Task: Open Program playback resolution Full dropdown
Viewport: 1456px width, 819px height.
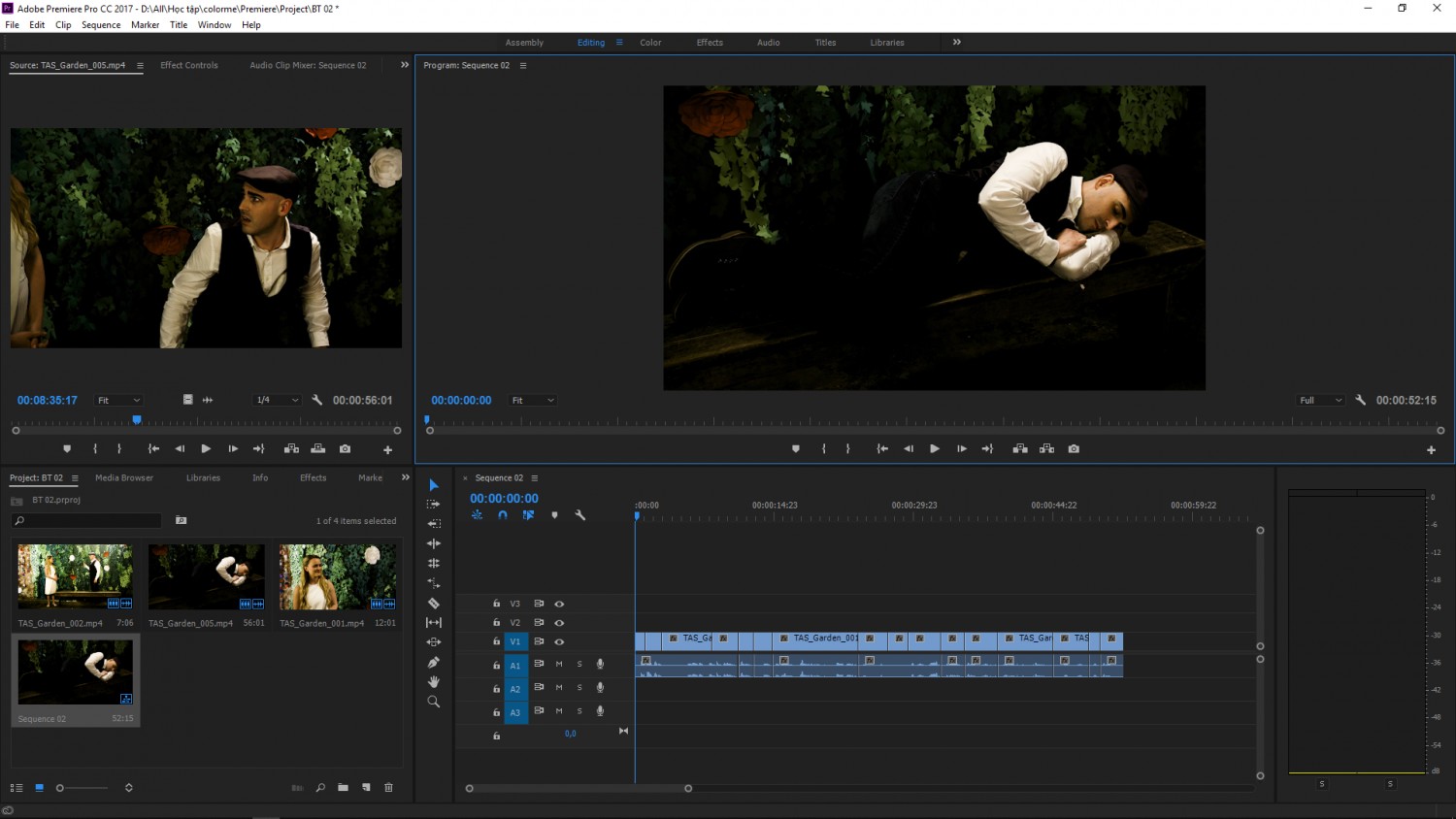Action: (1321, 400)
